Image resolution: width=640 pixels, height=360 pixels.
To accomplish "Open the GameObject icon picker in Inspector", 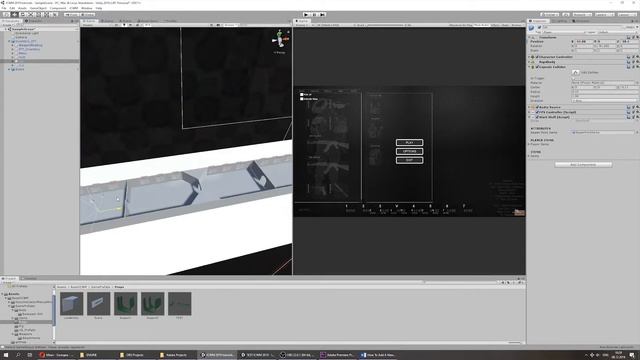I will (532, 28).
